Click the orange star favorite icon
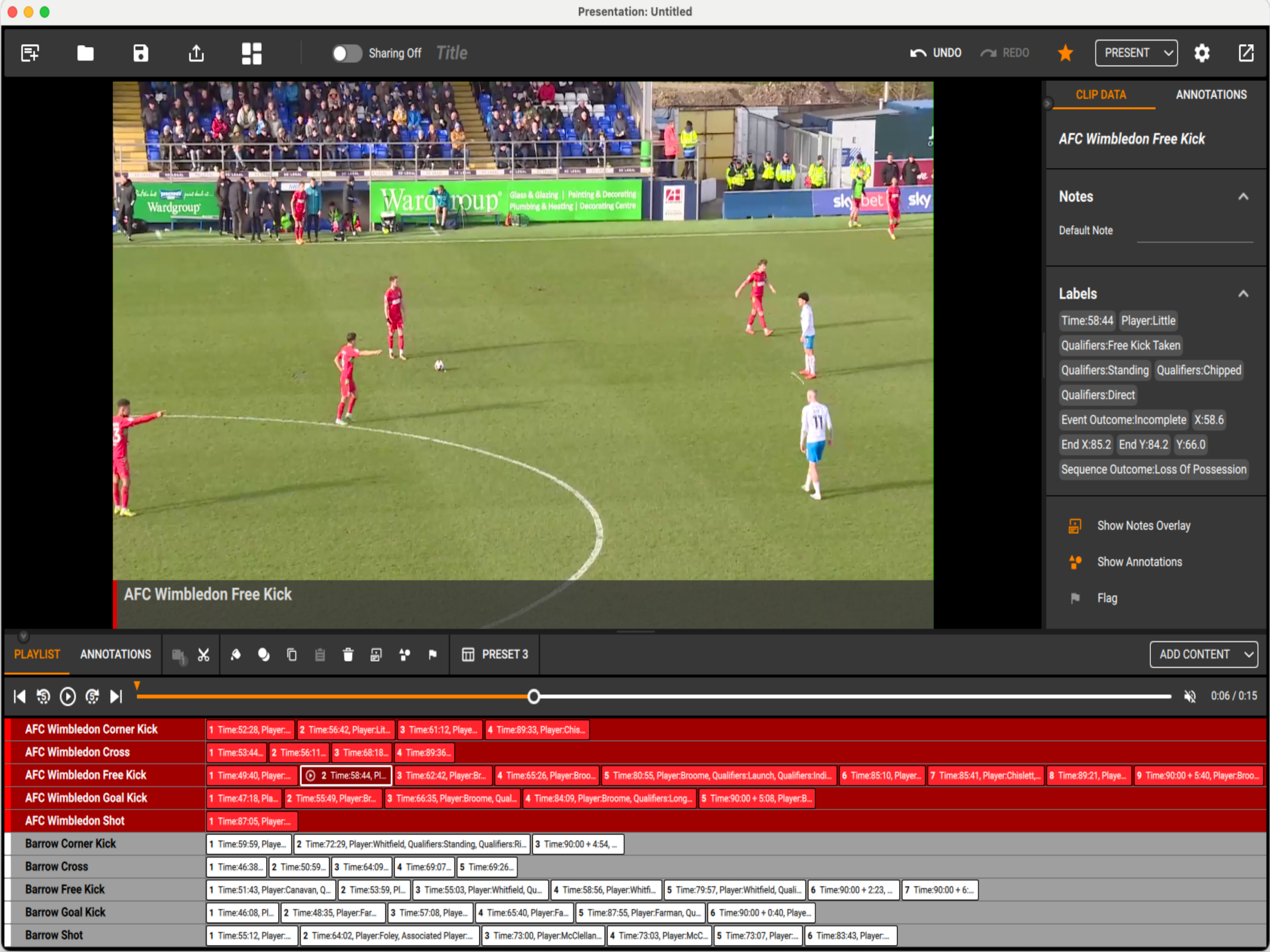 tap(1065, 53)
